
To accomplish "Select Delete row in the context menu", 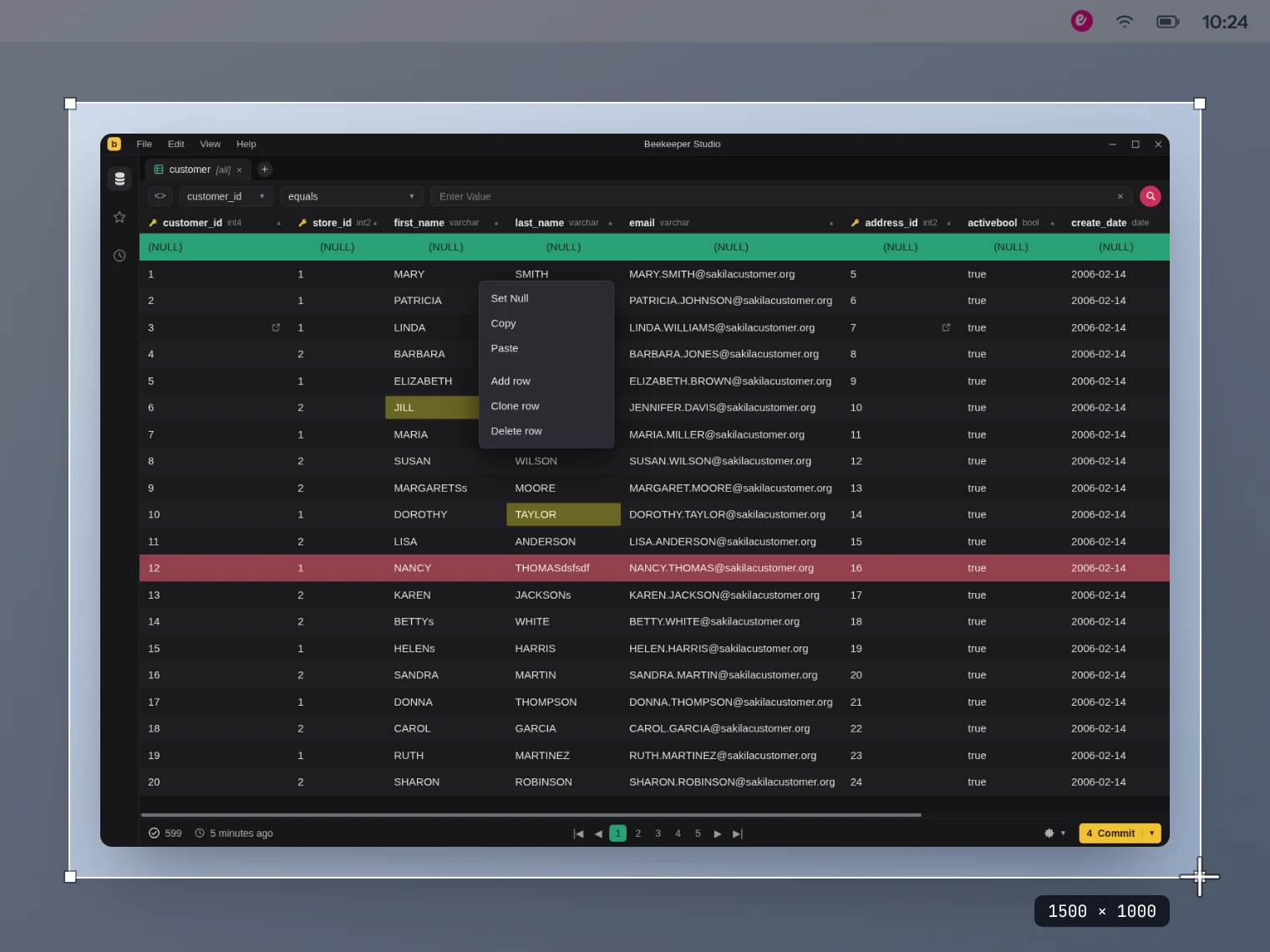I will [546, 431].
